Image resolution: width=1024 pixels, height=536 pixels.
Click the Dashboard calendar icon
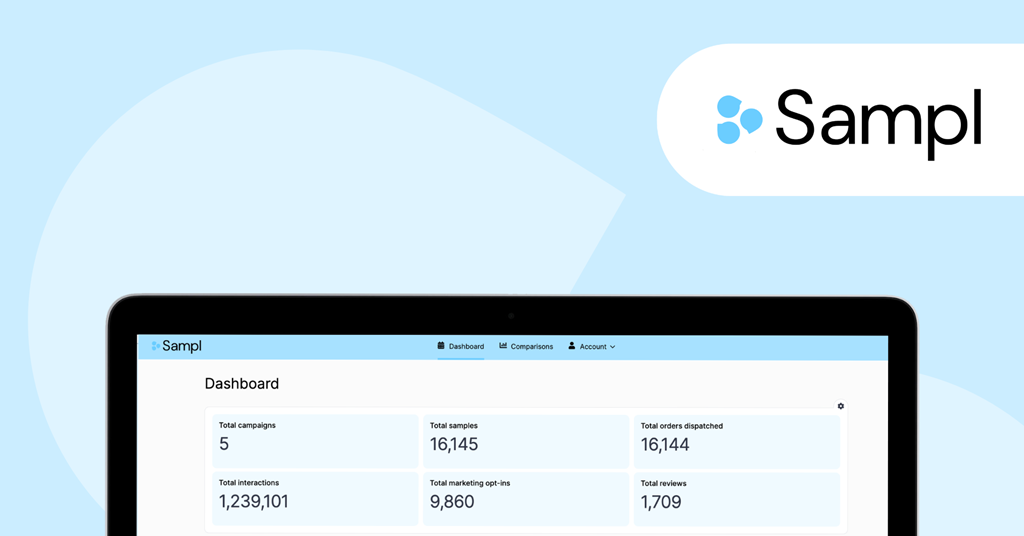441,346
